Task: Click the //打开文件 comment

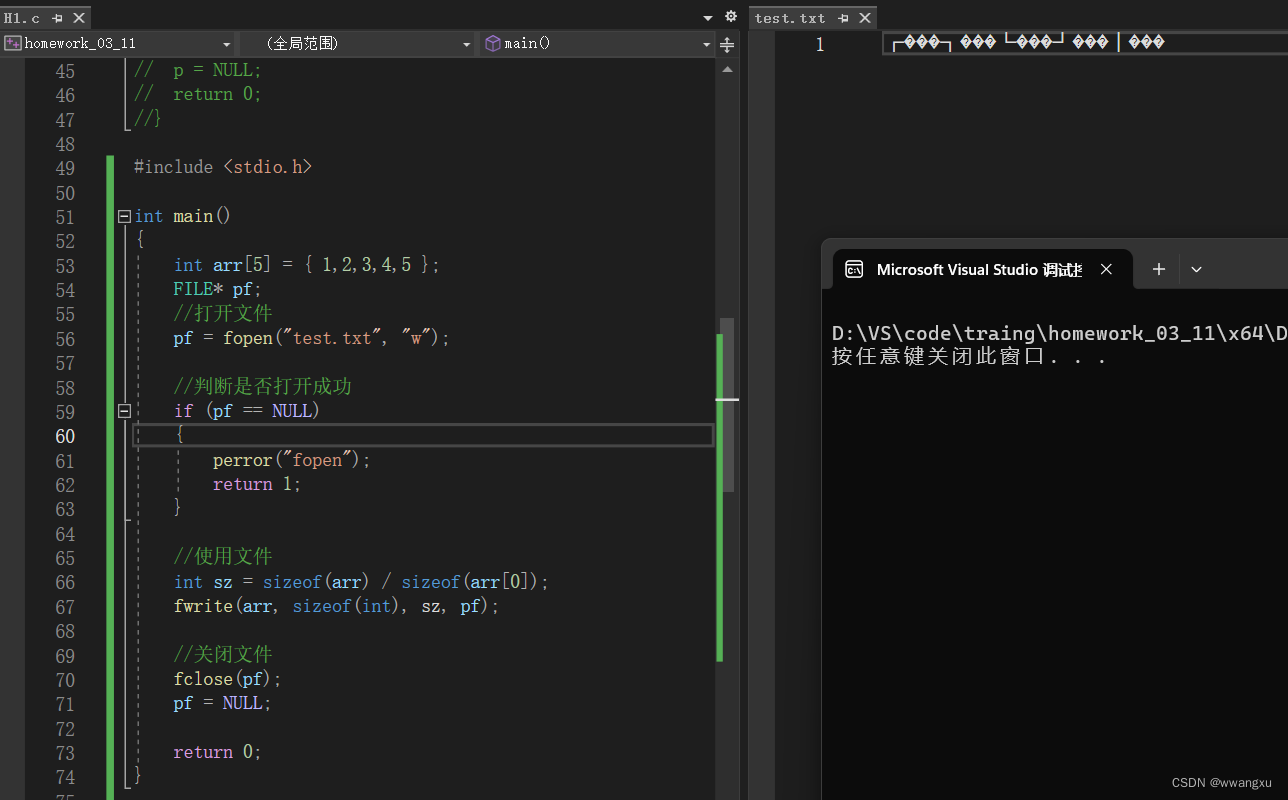Action: [223, 313]
